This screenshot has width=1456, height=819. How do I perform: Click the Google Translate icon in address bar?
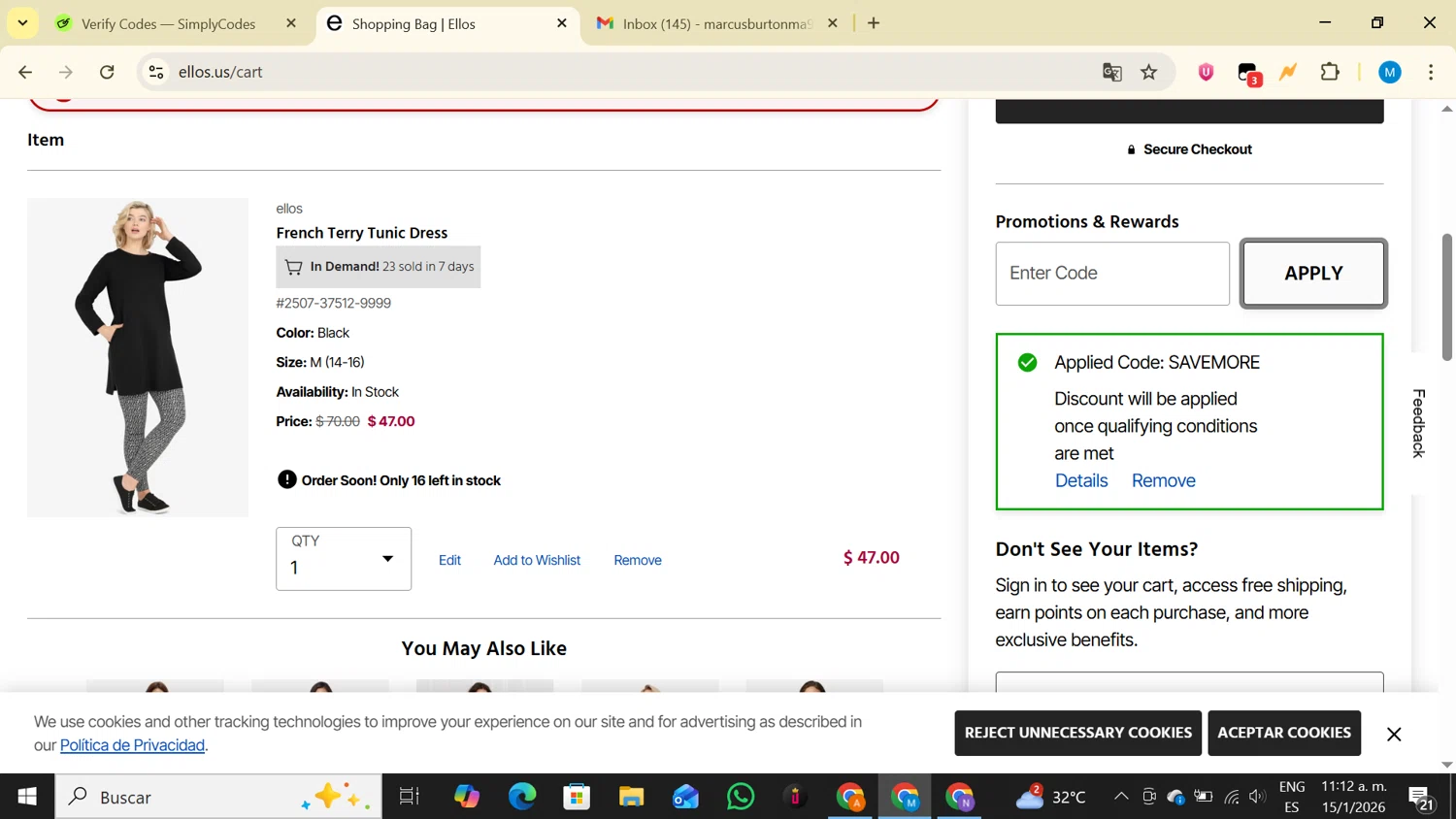point(1112,72)
